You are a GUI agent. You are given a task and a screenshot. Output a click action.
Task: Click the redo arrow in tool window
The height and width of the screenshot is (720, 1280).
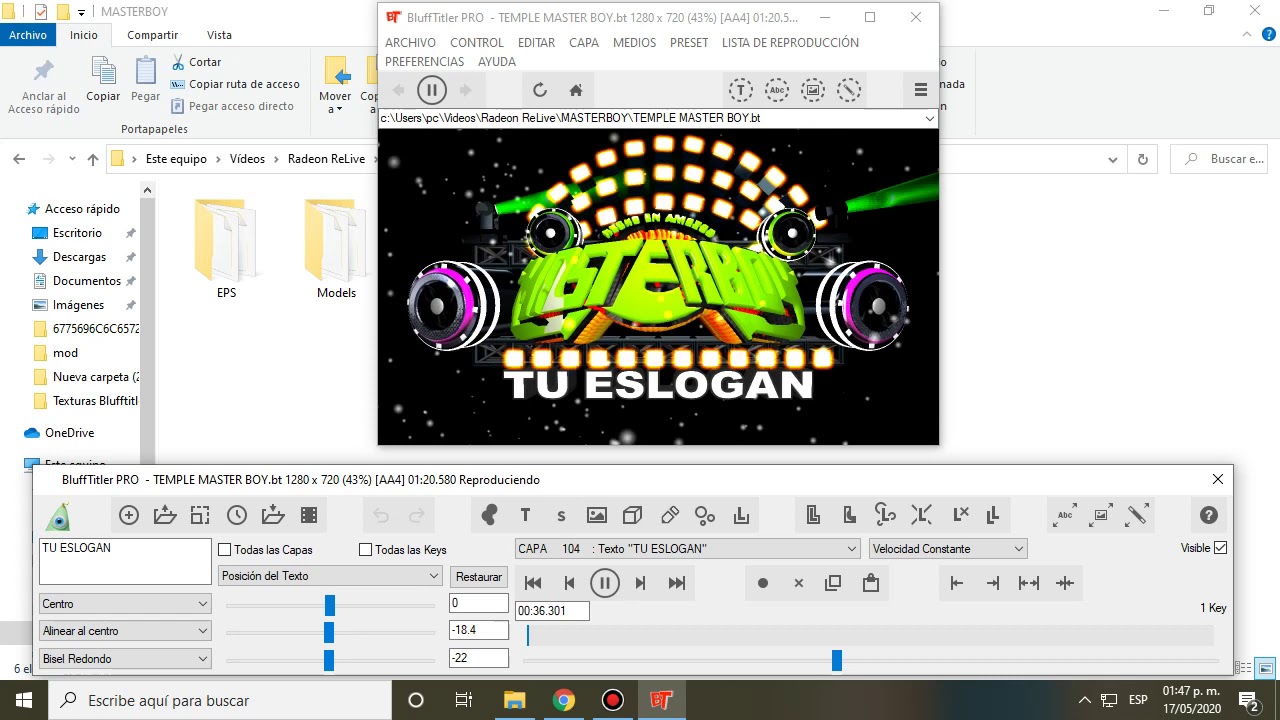pos(417,516)
